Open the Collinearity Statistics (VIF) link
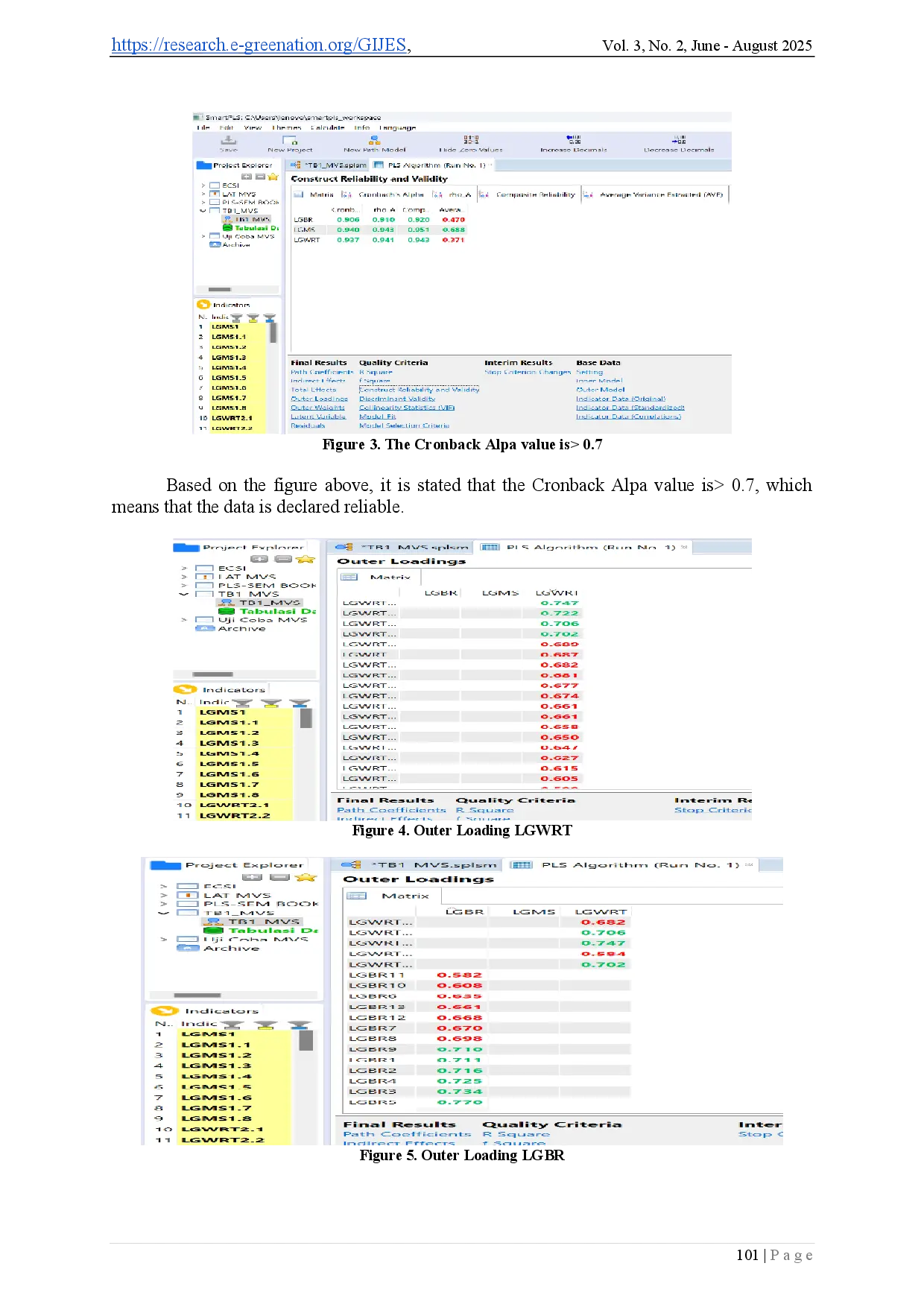924x1307 pixels. tap(406, 408)
